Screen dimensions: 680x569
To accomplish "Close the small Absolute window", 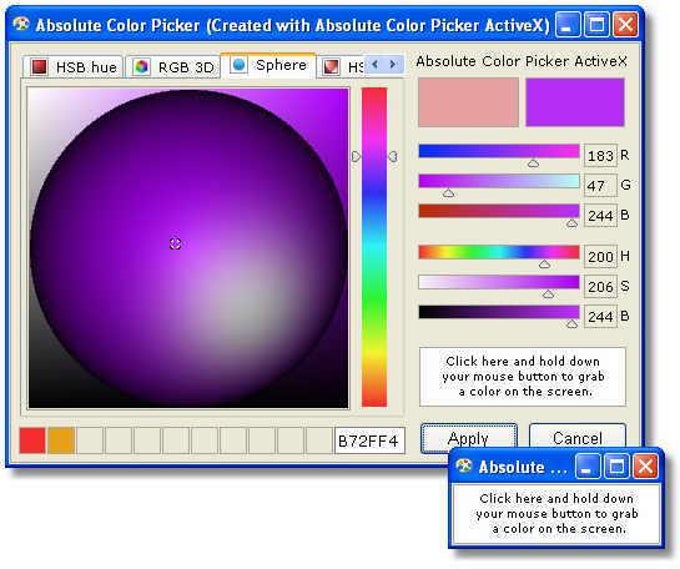I will click(645, 466).
